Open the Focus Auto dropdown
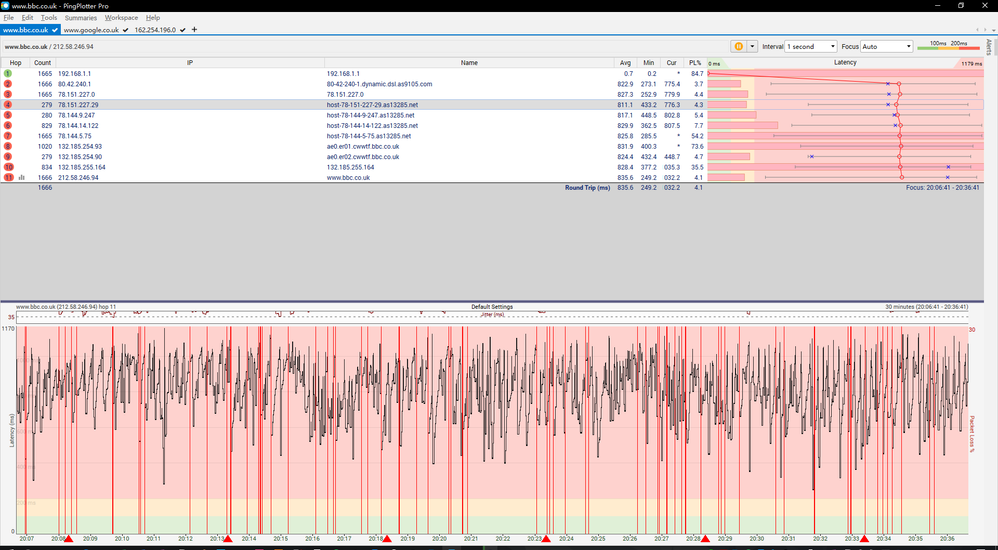998x550 pixels. [887, 46]
